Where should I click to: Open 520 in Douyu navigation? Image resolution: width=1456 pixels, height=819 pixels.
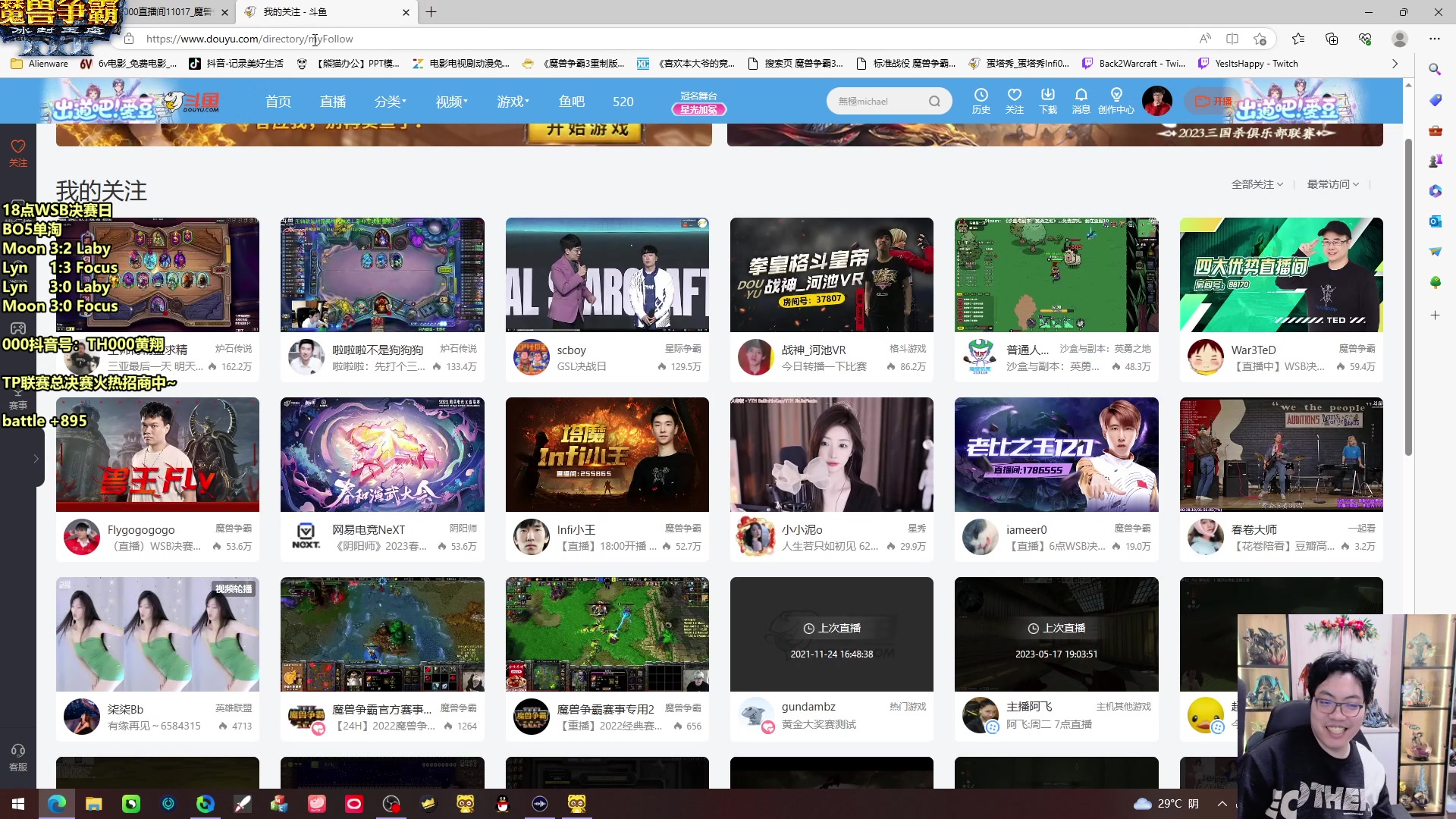tap(623, 102)
